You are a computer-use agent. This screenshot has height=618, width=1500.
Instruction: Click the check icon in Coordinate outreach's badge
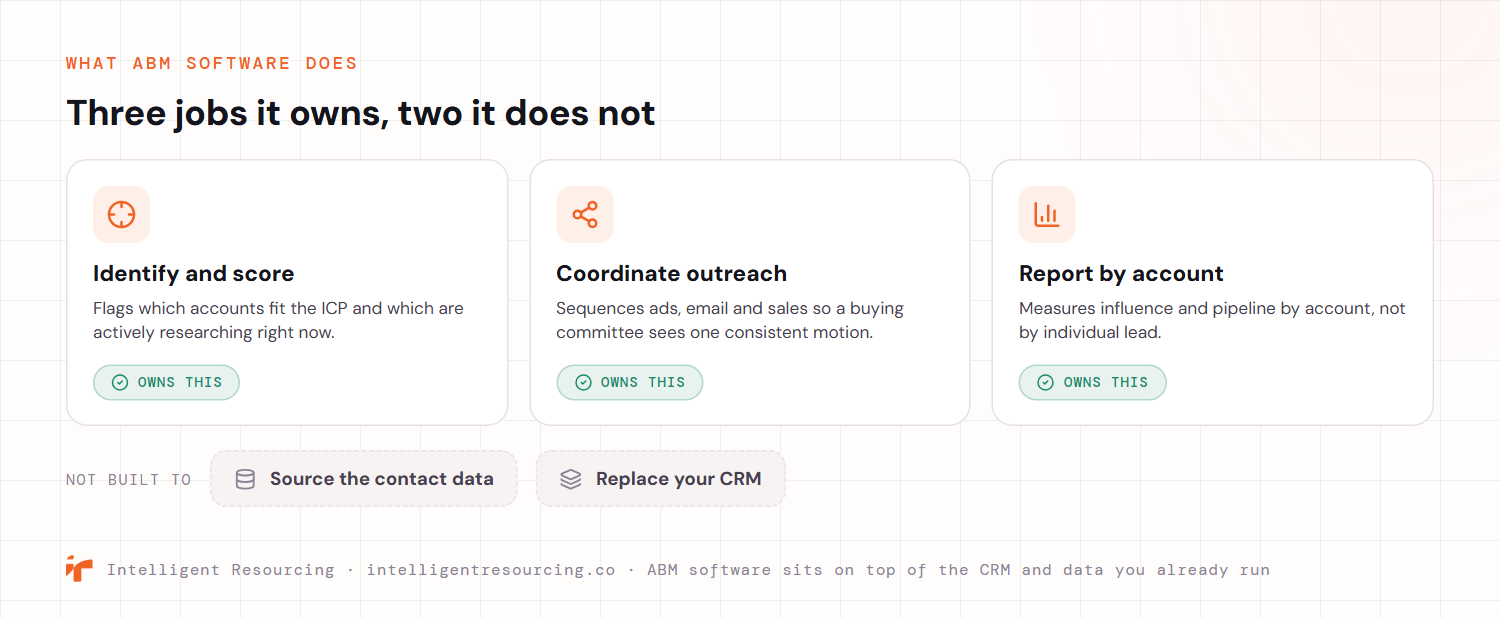tap(583, 382)
